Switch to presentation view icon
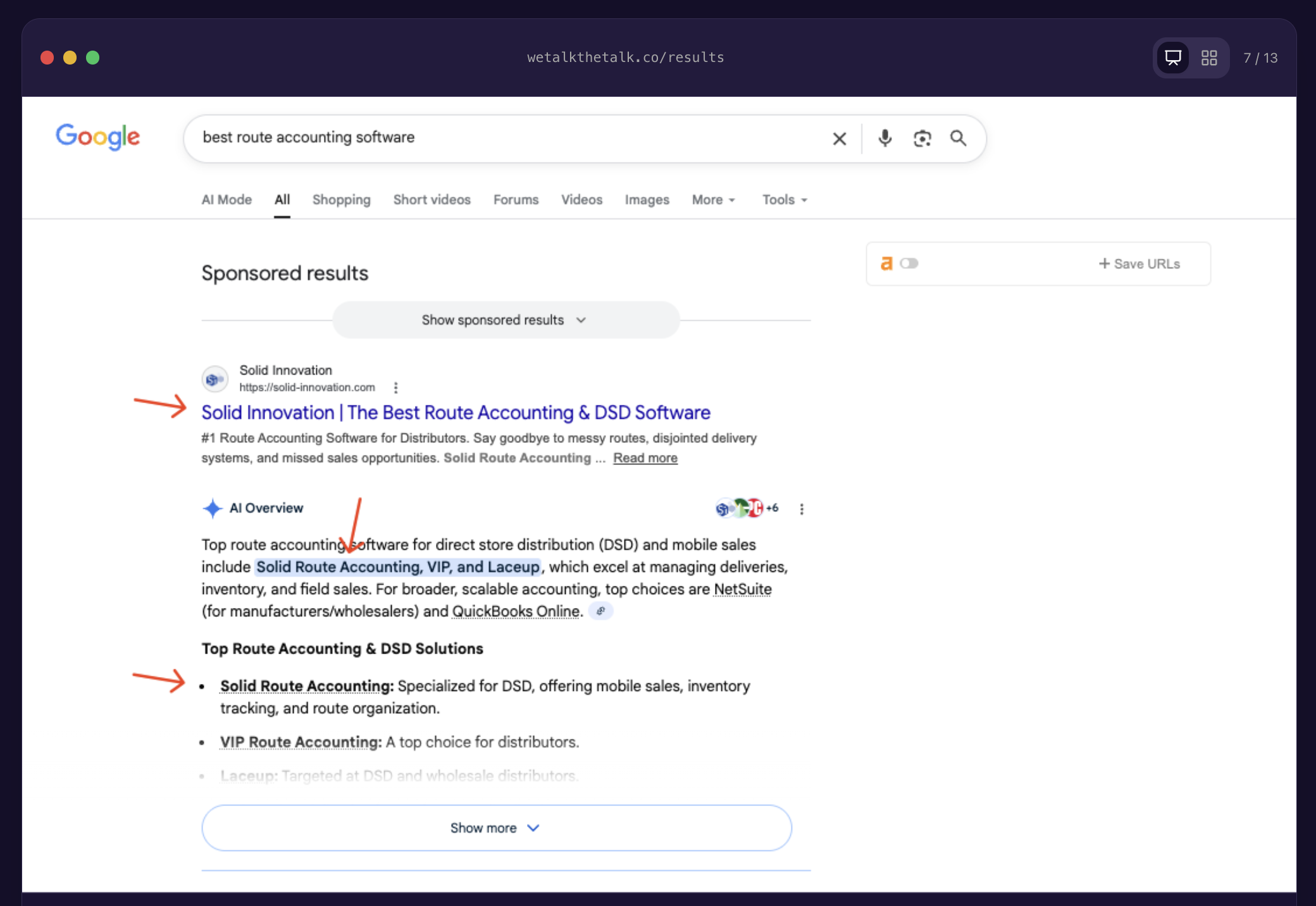Screen dimensions: 1316x906 pos(1172,58)
